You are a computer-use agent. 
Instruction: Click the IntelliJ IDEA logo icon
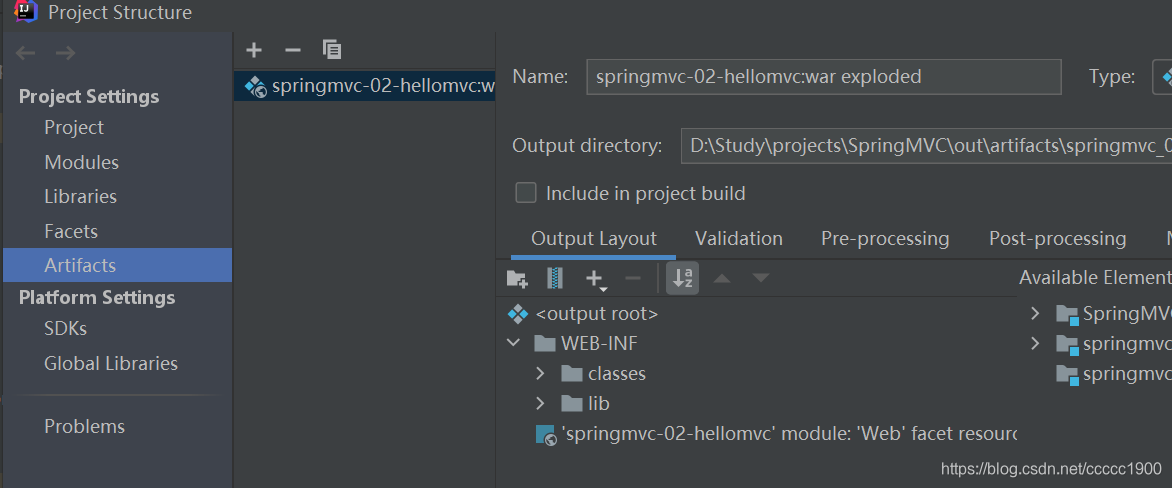pyautogui.click(x=26, y=10)
